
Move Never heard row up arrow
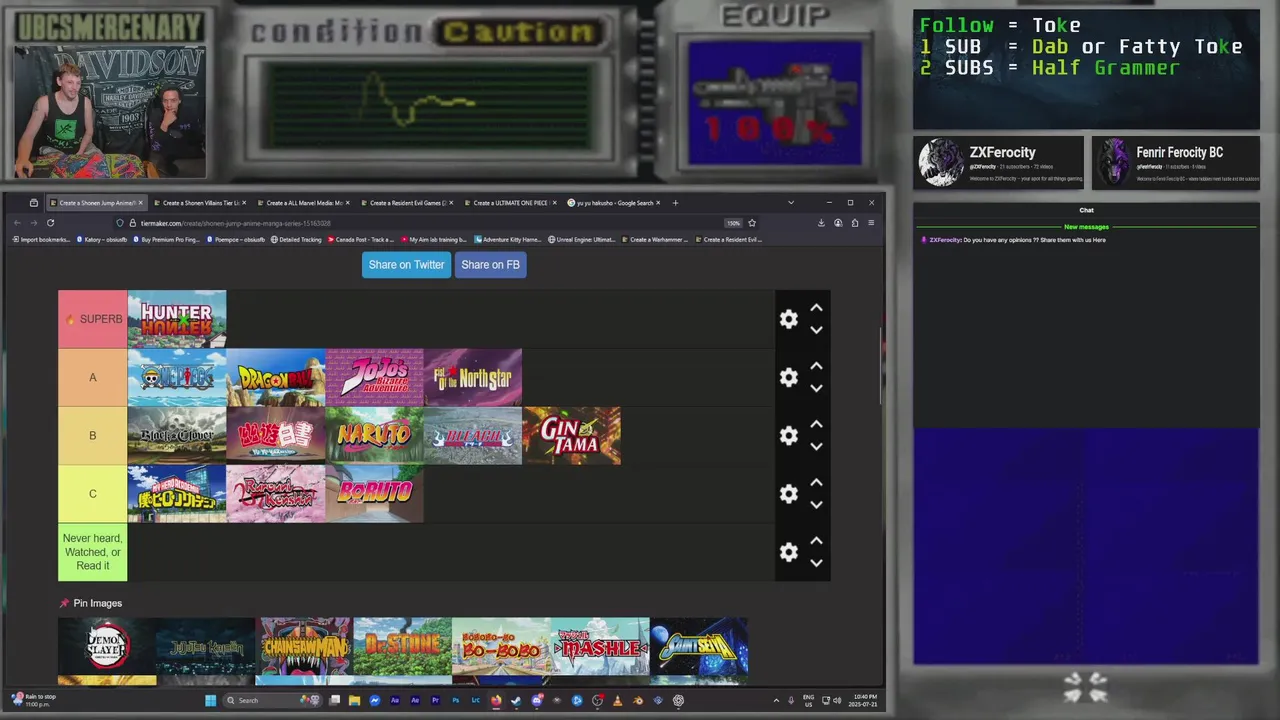[816, 541]
